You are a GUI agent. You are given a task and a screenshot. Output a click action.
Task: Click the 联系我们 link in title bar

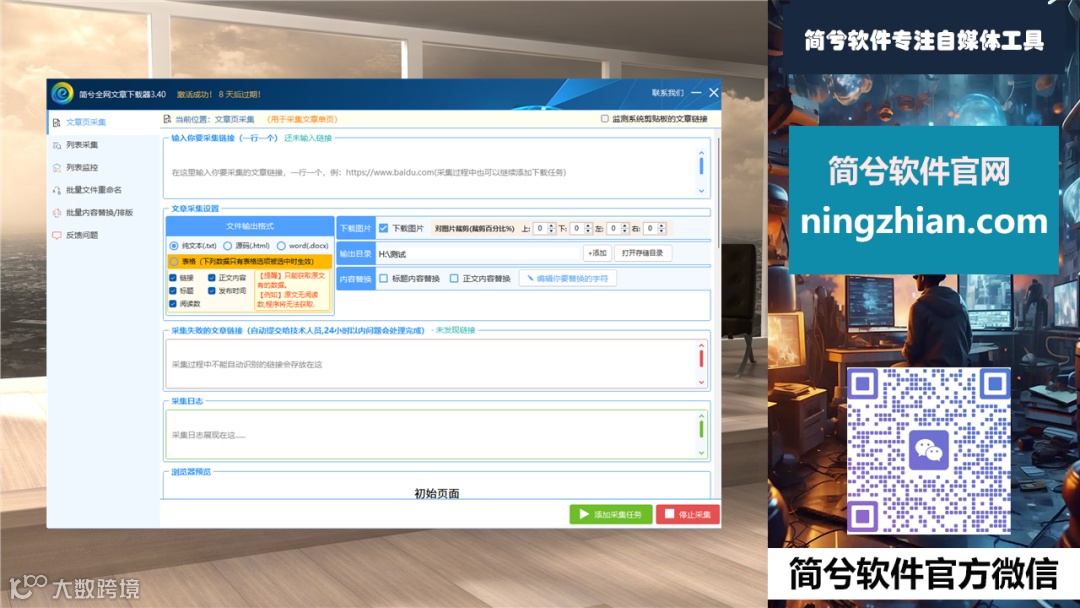coord(667,92)
